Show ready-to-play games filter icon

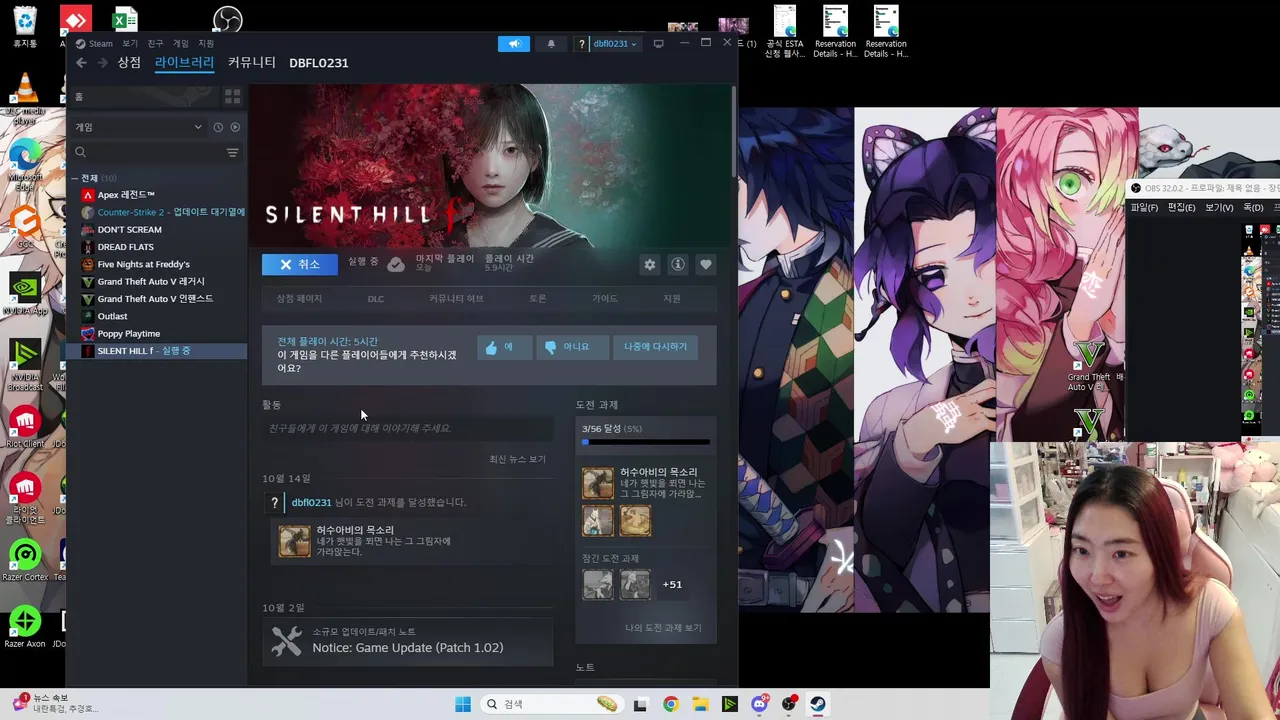[x=235, y=127]
